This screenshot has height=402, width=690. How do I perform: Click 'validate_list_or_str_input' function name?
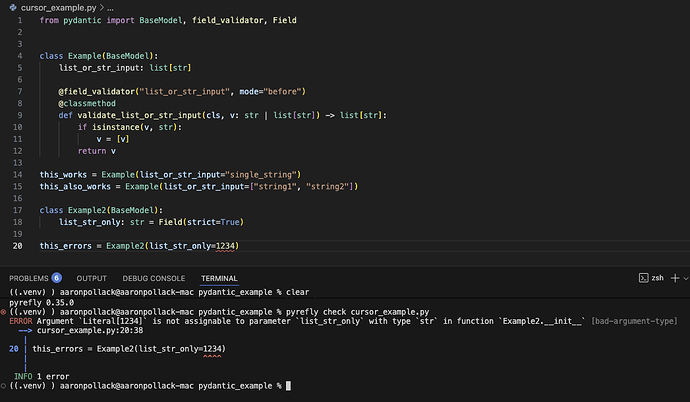[139, 115]
